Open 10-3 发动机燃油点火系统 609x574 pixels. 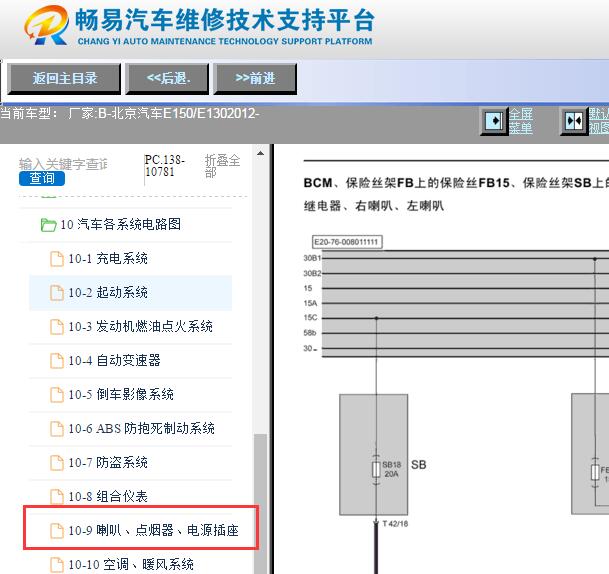pyautogui.click(x=141, y=326)
